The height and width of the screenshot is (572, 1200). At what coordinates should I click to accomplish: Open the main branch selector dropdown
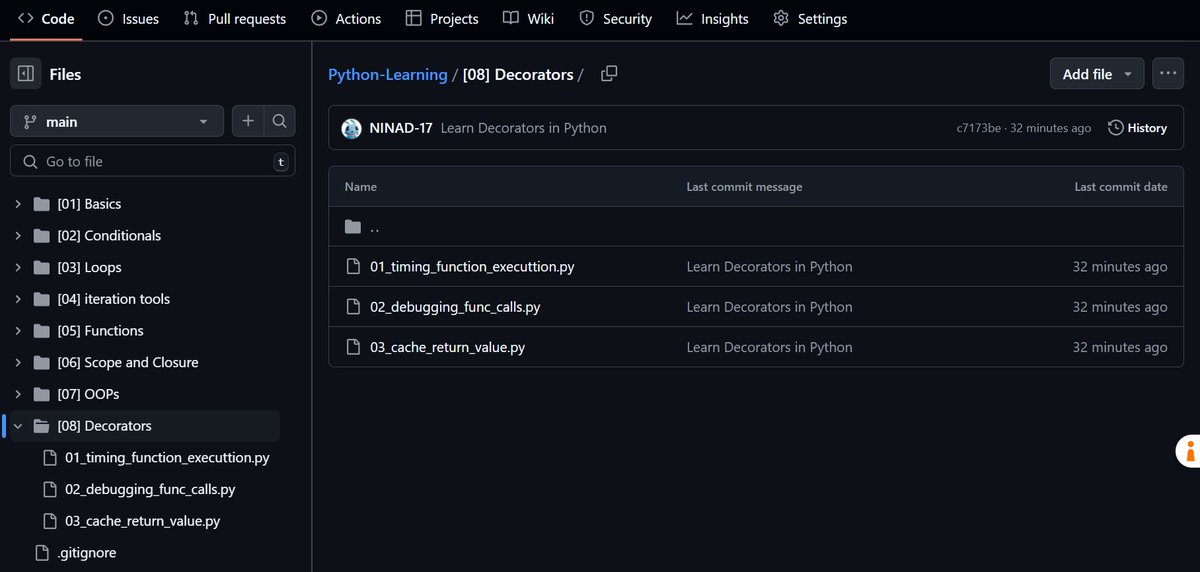coord(116,122)
